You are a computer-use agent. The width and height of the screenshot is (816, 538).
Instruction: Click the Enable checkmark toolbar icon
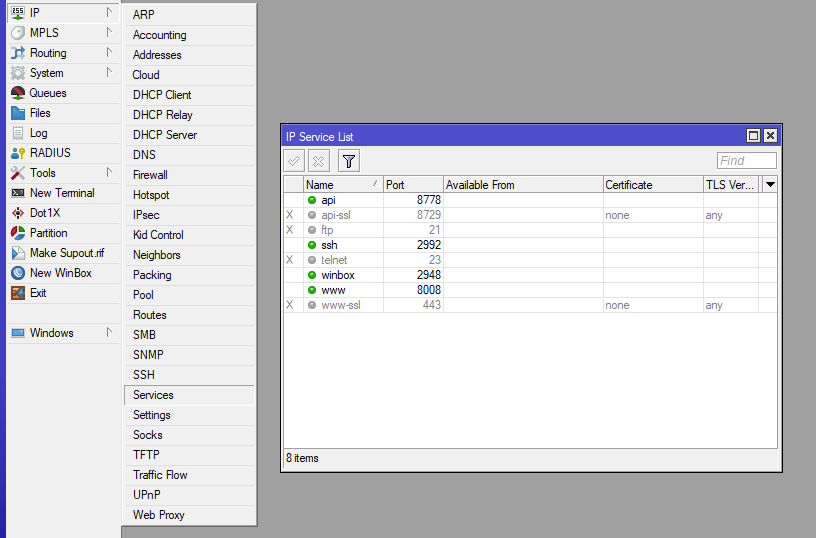(294, 161)
